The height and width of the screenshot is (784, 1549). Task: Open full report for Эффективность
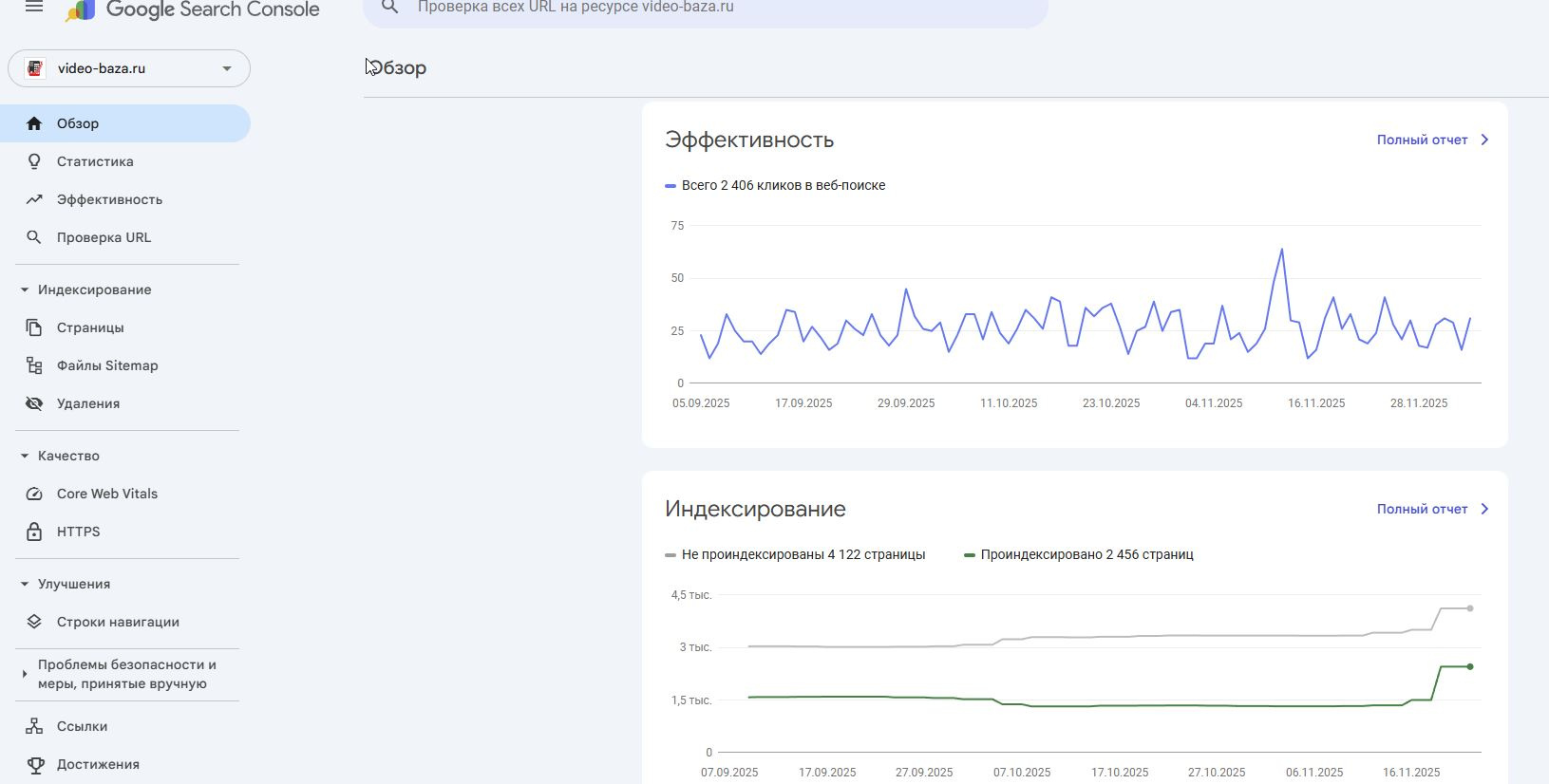[1432, 140]
